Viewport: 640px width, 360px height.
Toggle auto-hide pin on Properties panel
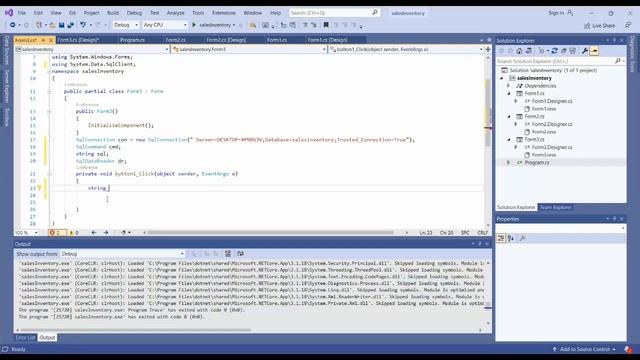pyautogui.click(x=614, y=219)
